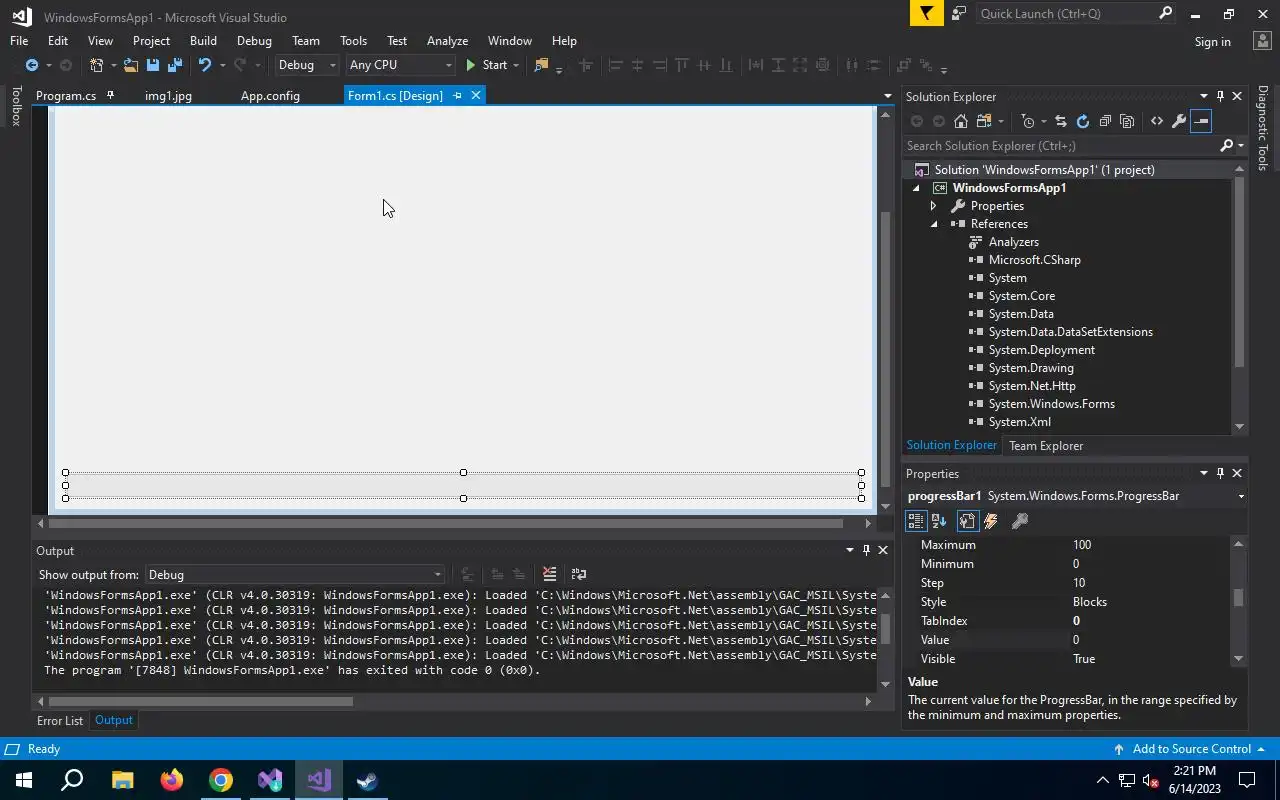The height and width of the screenshot is (800, 1280).
Task: Click the Sign in link
Action: coord(1212,42)
